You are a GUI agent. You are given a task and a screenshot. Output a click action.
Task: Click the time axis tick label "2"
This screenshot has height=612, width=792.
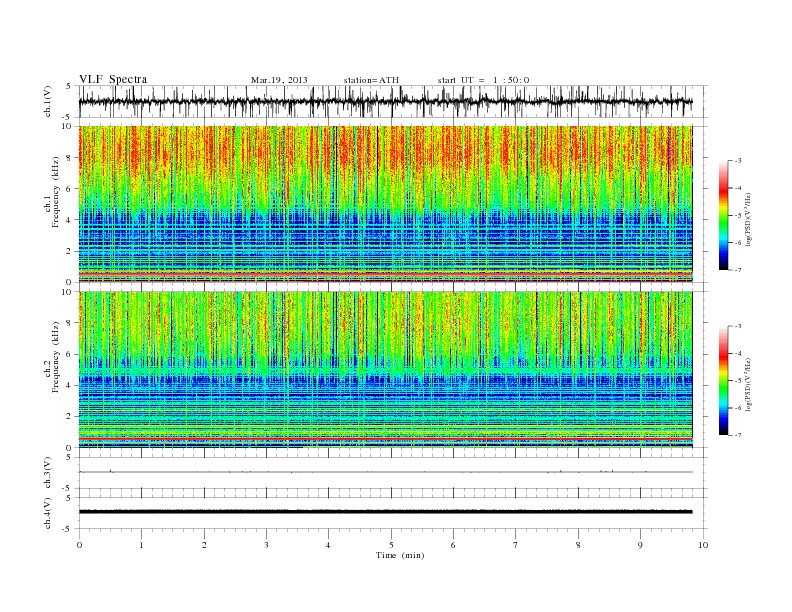click(x=204, y=545)
